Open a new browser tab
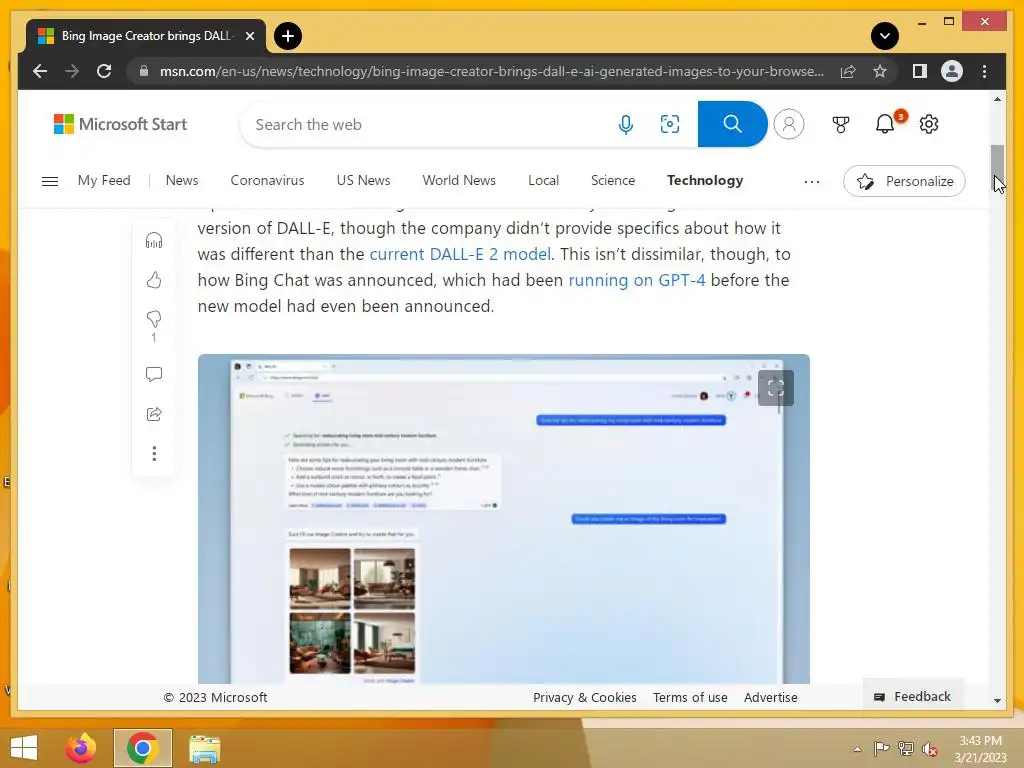This screenshot has width=1024, height=768. point(288,36)
